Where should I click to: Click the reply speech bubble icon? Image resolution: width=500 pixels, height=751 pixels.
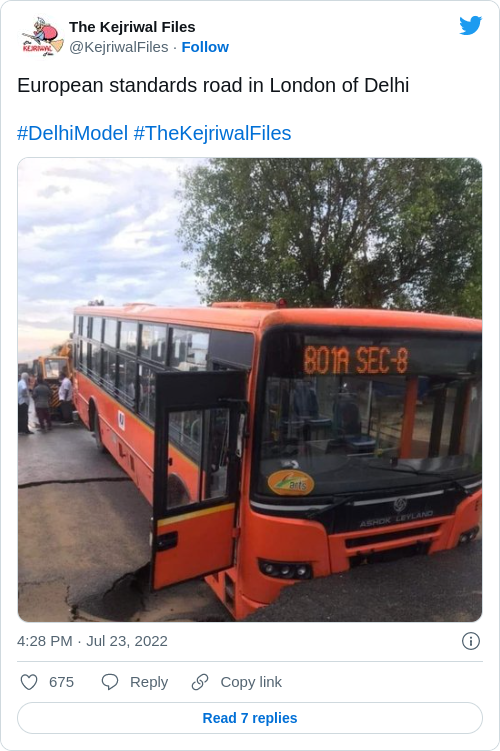pos(110,682)
